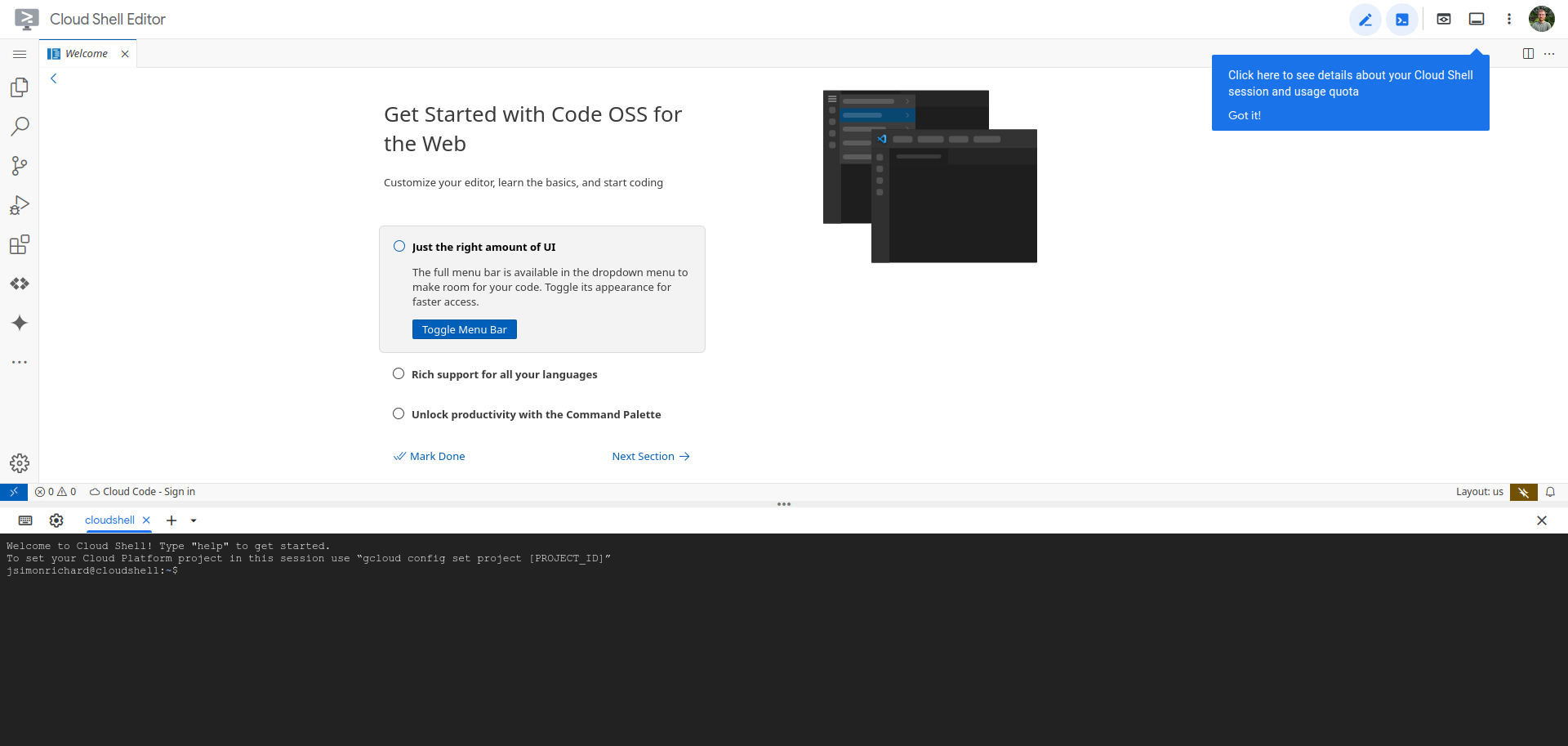Open the Cloud Code sidebar icon

coord(20,284)
